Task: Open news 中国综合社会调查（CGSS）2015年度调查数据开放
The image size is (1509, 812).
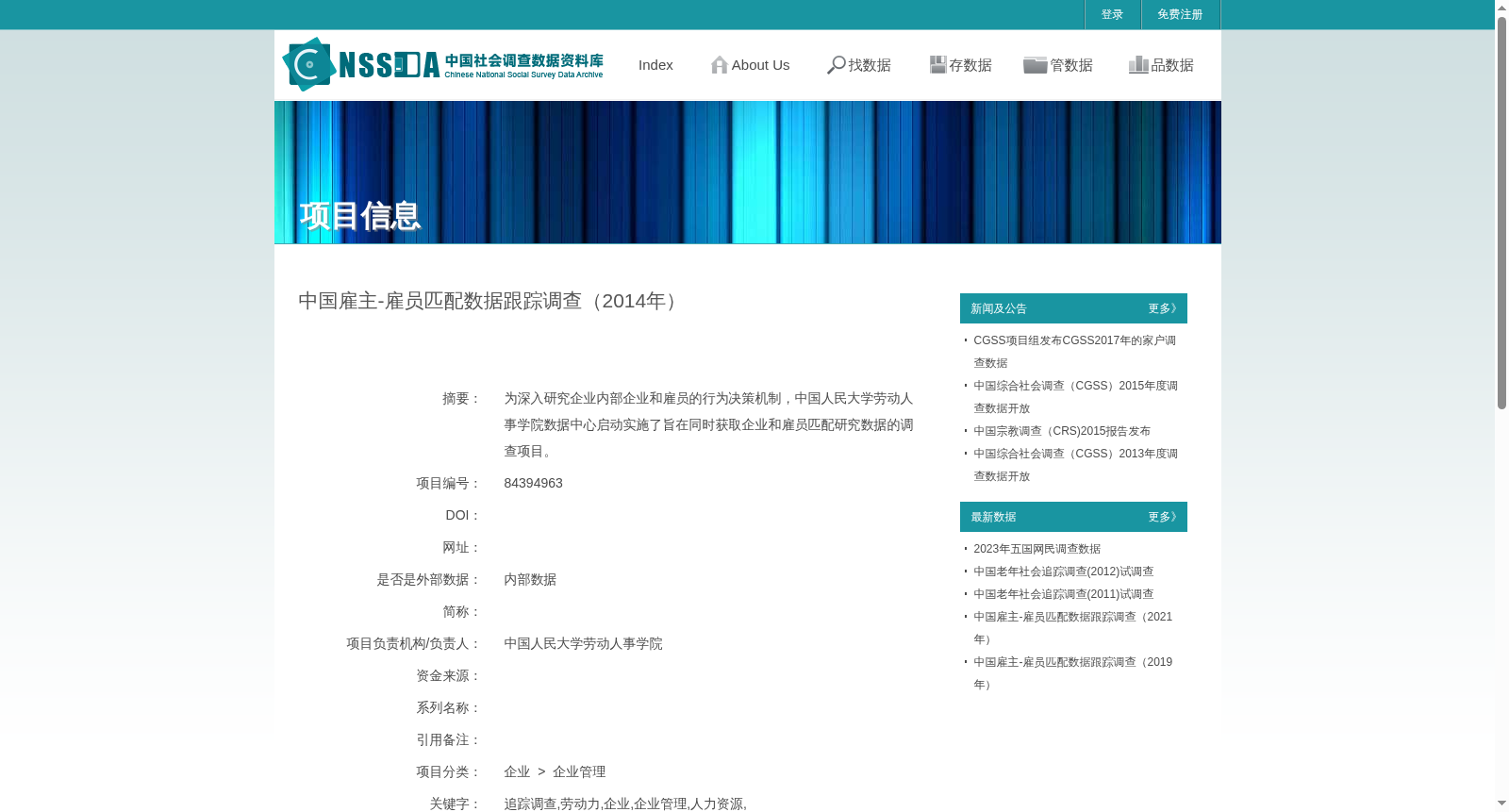Action: (1076, 397)
